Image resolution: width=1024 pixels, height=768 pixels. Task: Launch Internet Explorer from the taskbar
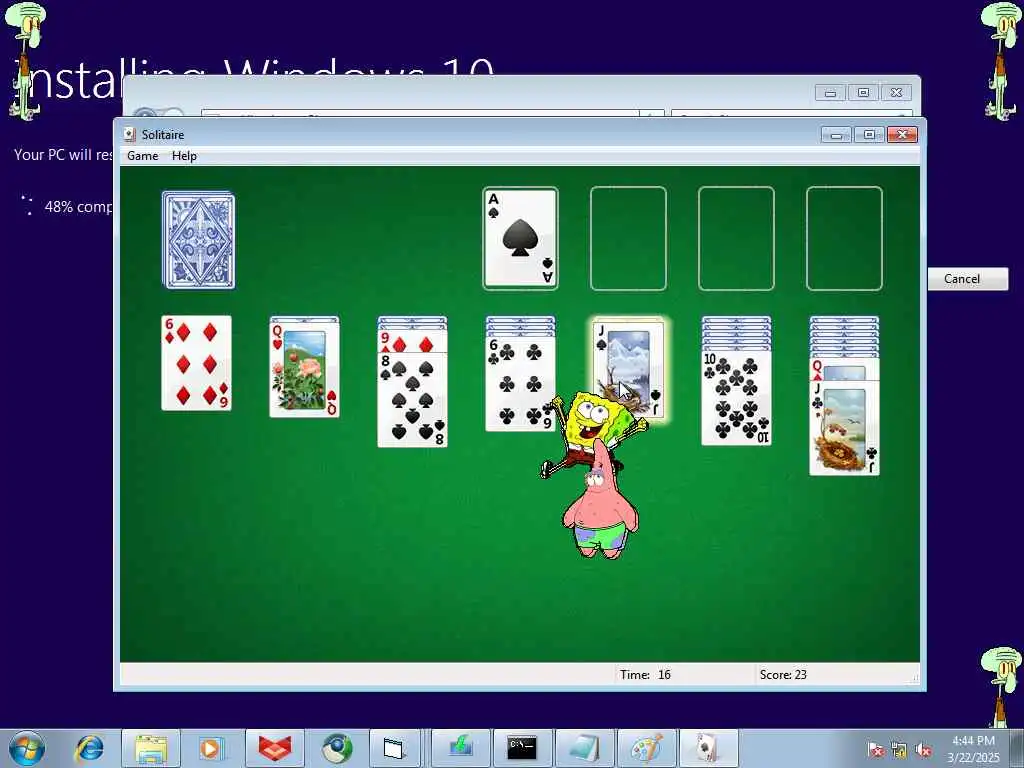coord(89,748)
